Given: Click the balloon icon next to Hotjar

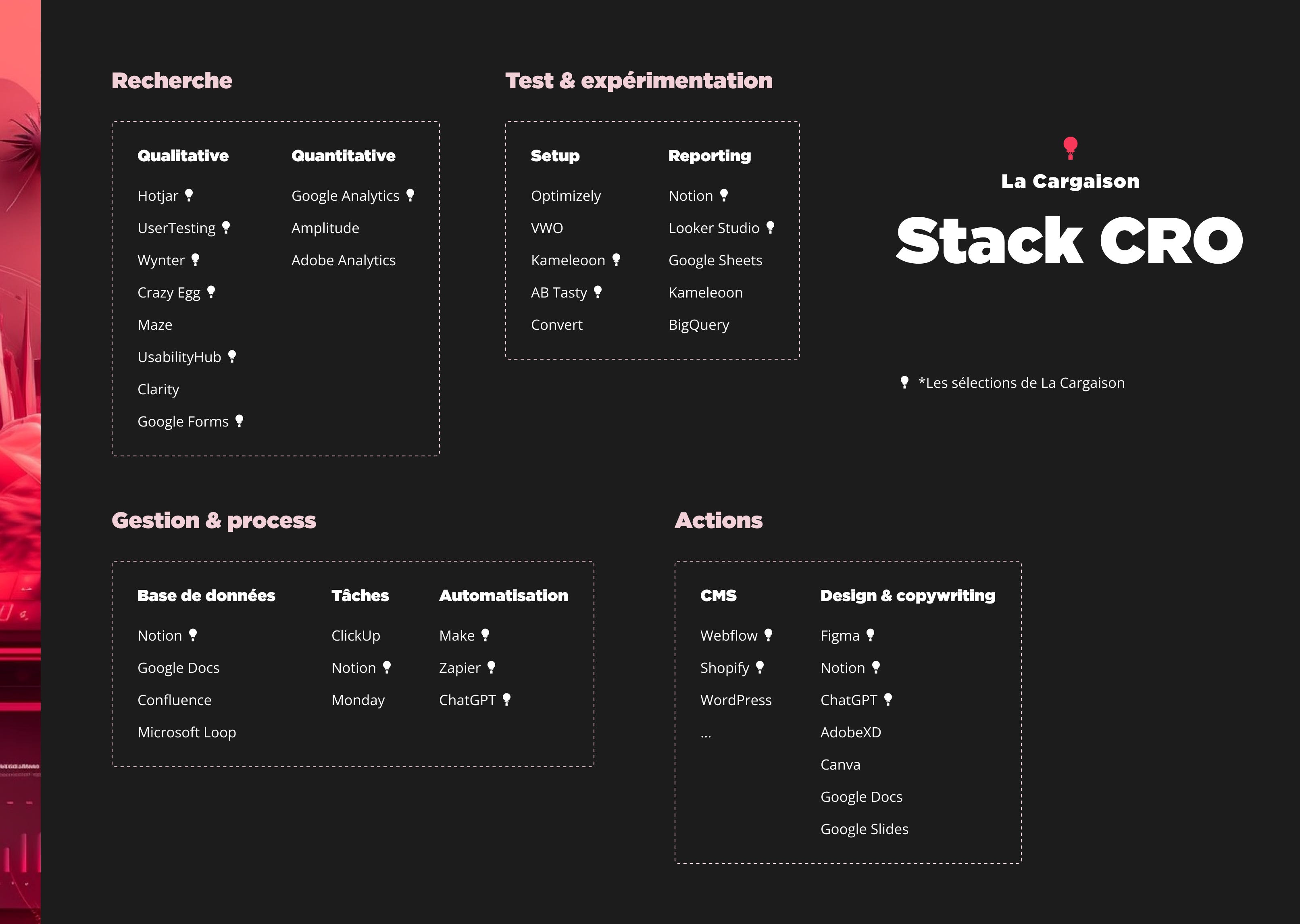Looking at the screenshot, I should (x=188, y=195).
